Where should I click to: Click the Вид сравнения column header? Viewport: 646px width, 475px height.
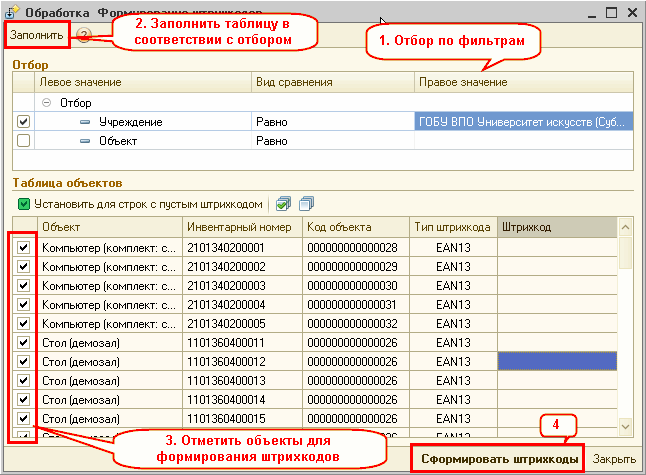(333, 82)
